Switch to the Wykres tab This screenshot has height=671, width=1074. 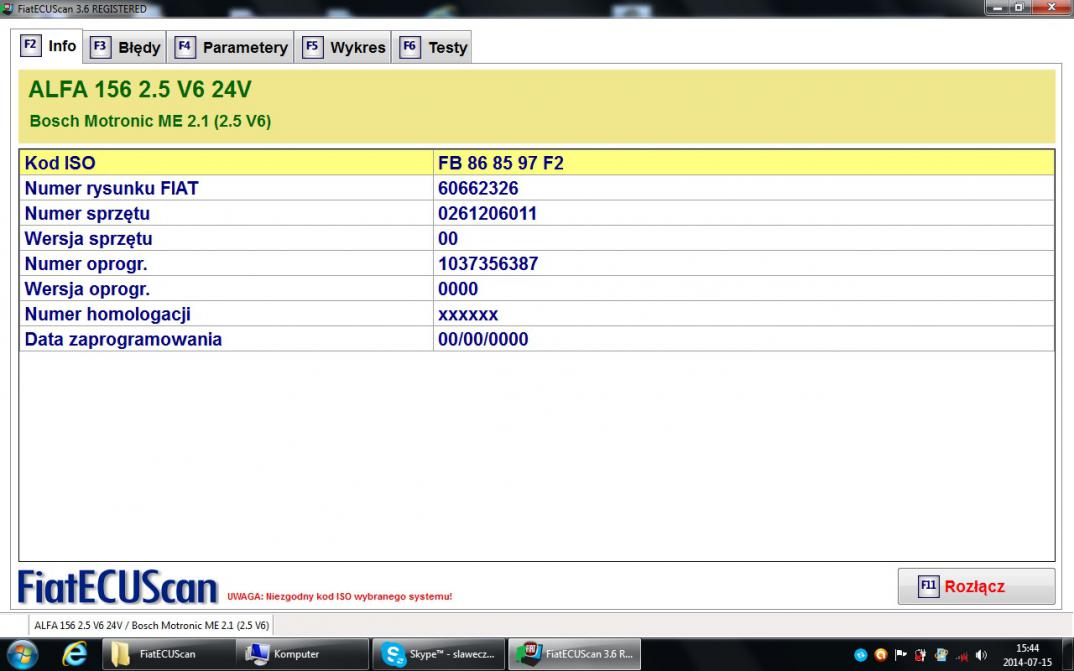(342, 47)
